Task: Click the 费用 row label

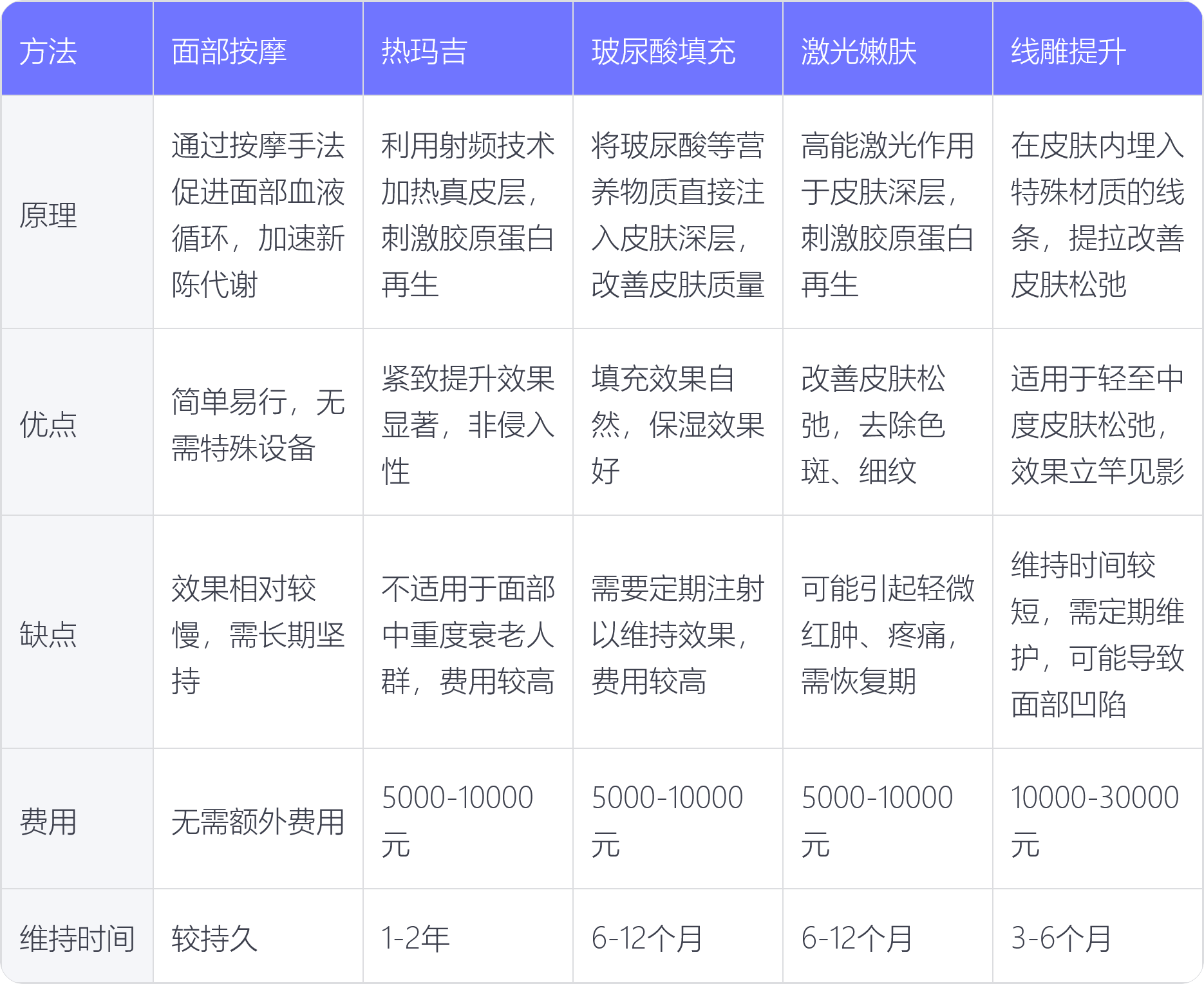Action: pos(77,819)
